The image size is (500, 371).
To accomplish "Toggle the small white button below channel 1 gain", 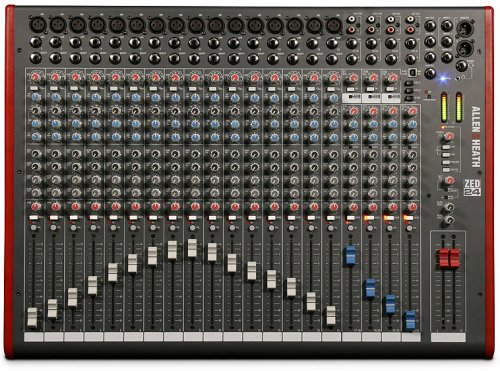I will click(34, 88).
